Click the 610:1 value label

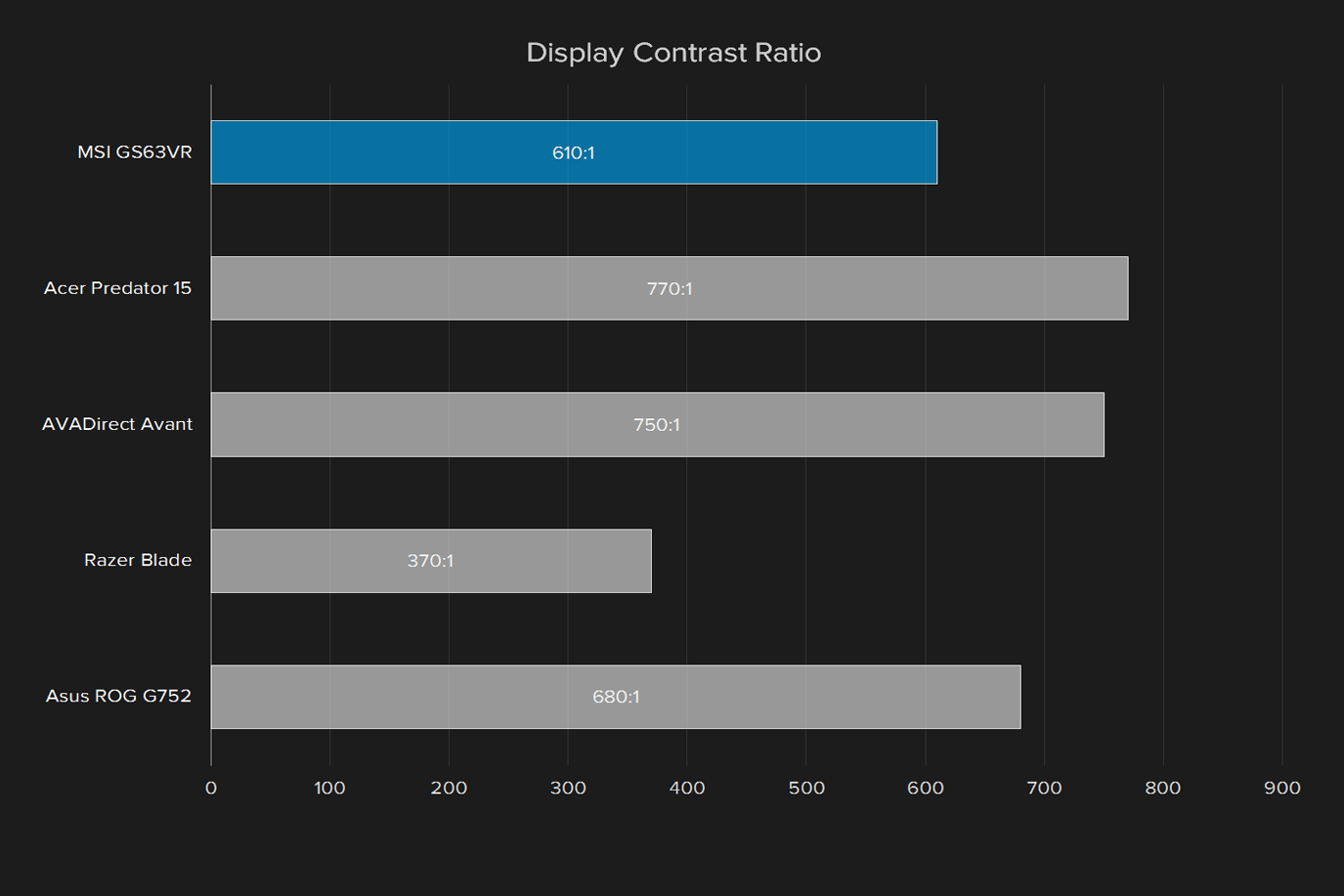574,152
